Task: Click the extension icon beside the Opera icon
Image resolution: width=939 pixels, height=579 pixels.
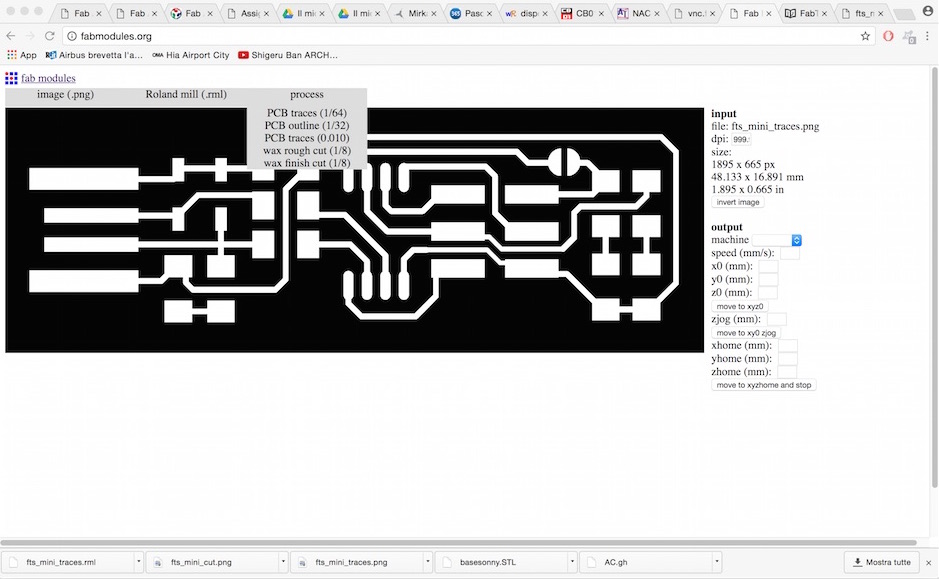Action: pos(908,37)
